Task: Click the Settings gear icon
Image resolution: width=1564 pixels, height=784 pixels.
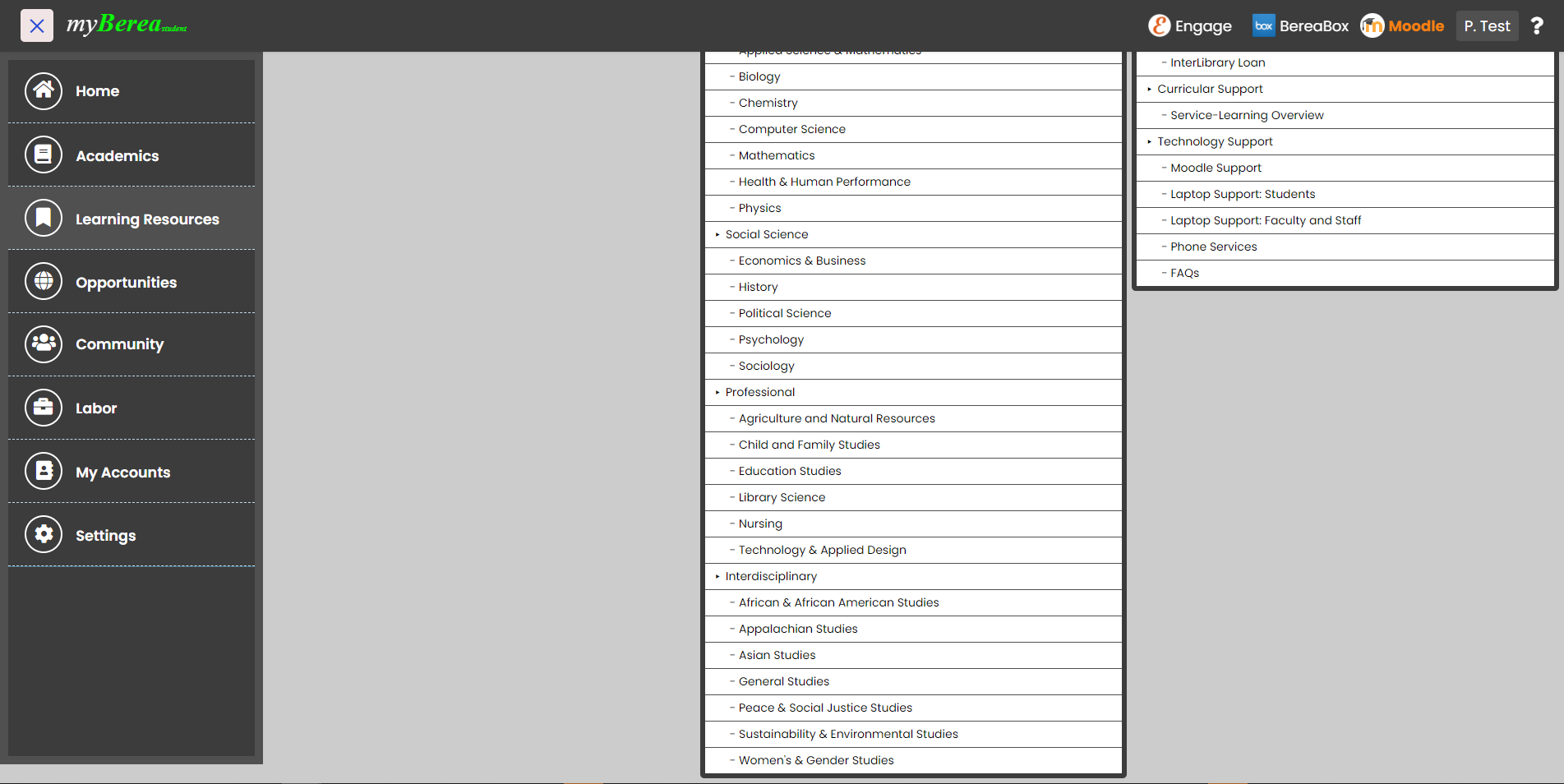Action: tap(44, 535)
